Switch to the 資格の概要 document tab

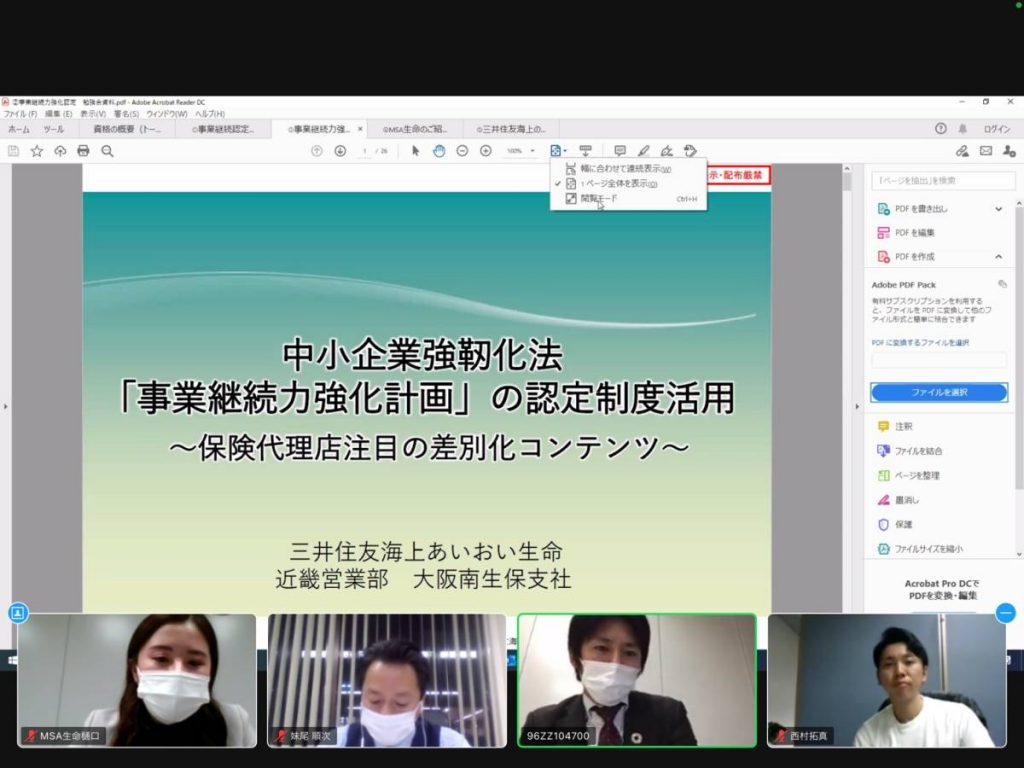[127, 129]
